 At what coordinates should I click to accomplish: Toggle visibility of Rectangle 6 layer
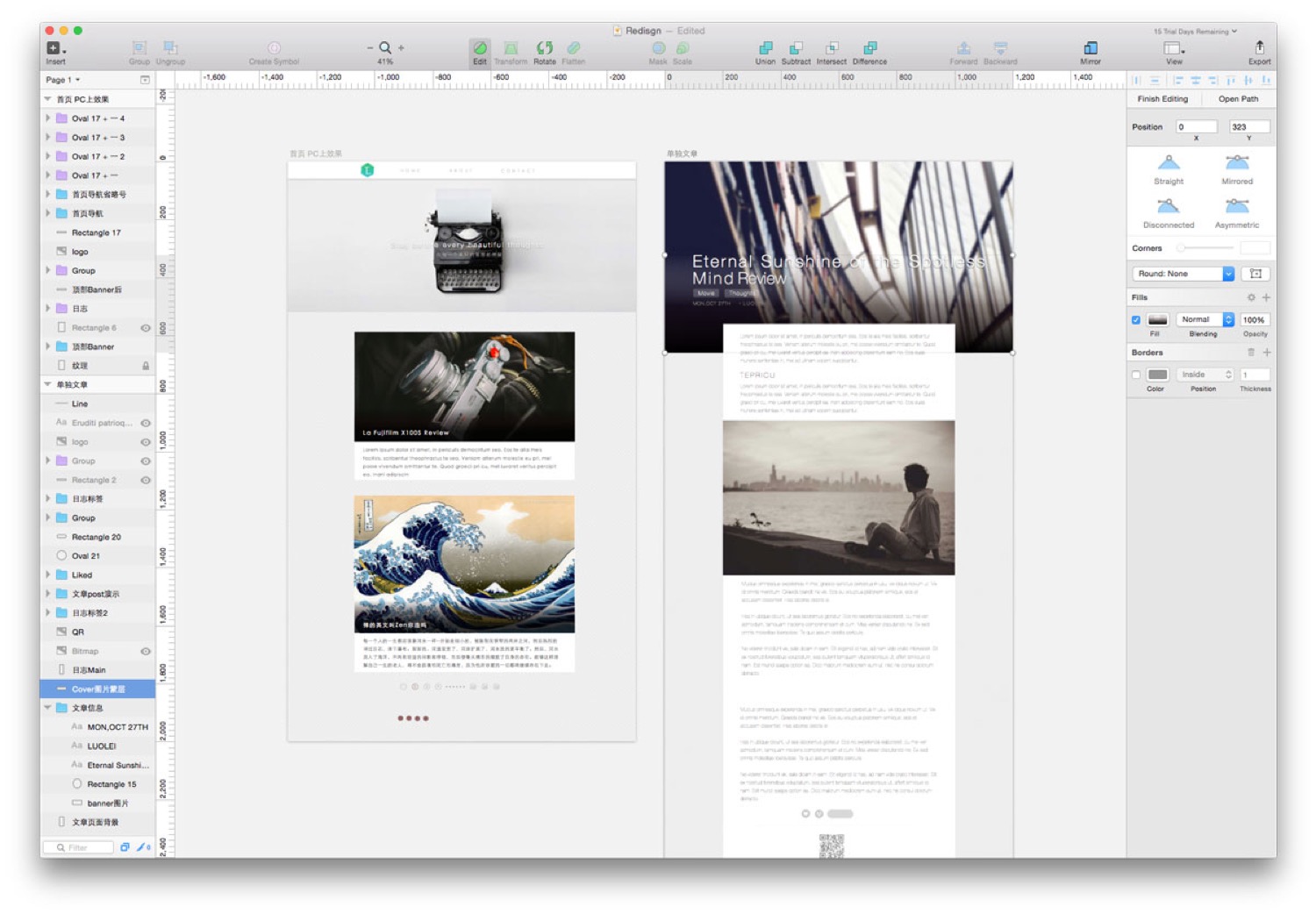coord(146,328)
